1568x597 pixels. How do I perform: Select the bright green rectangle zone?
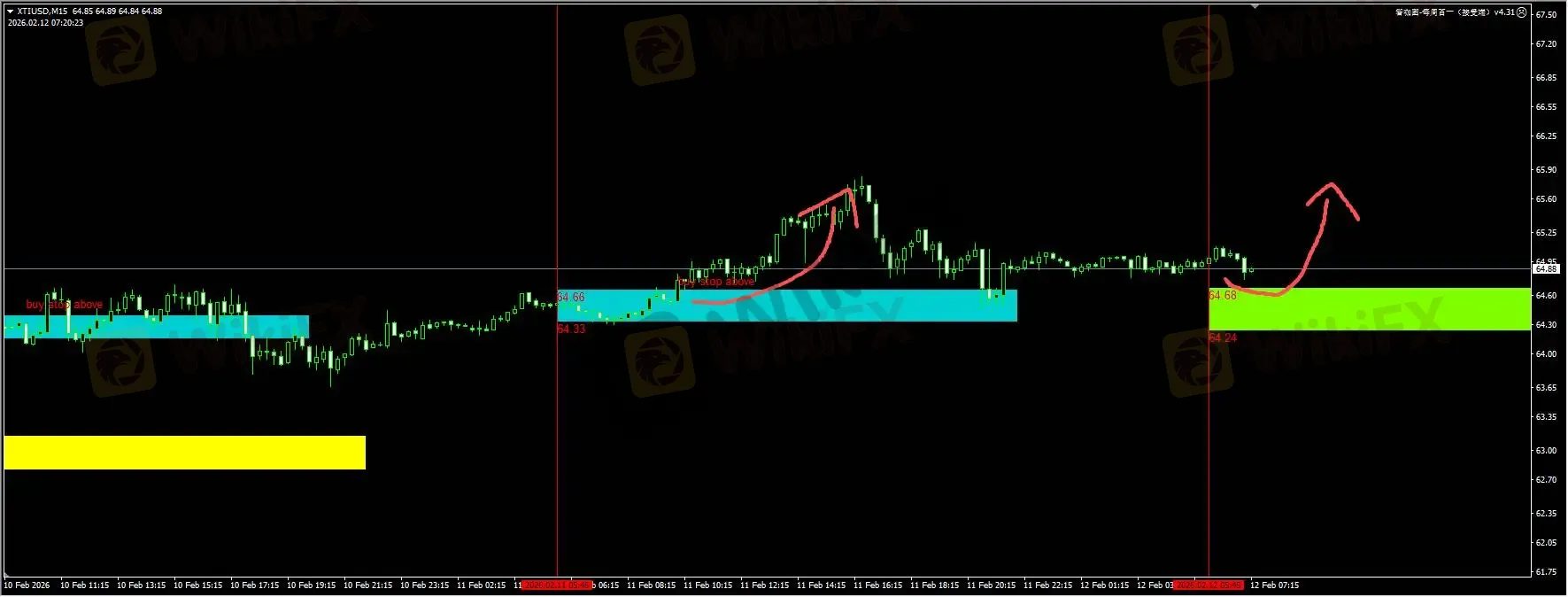[1370, 309]
